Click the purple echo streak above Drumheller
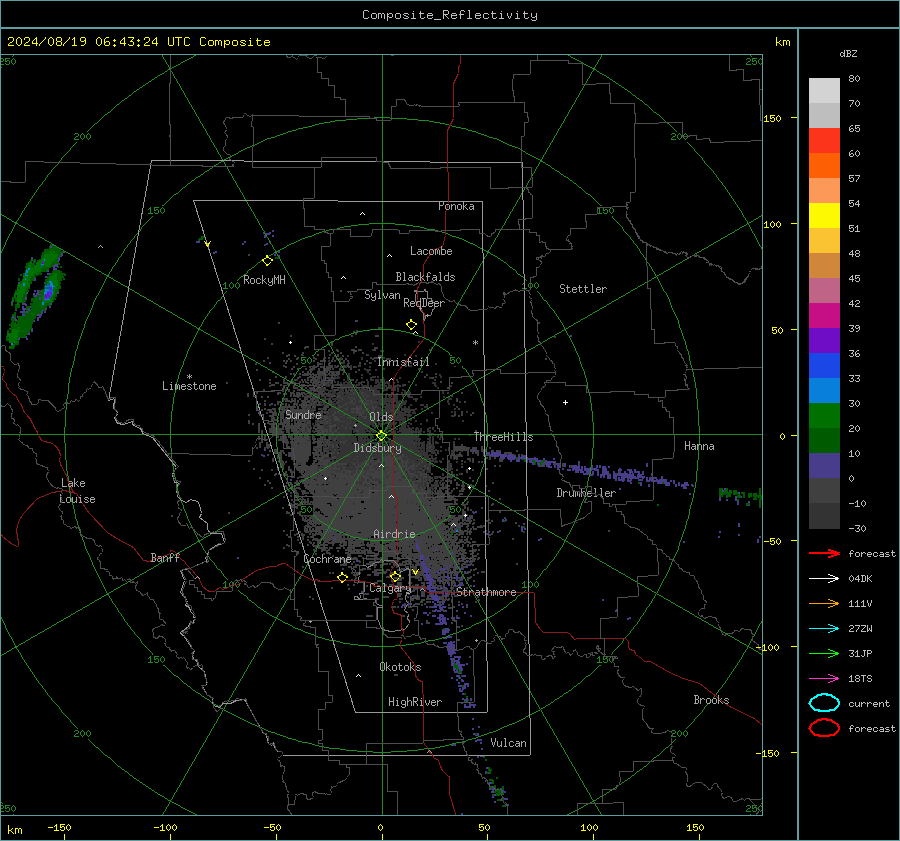900x841 pixels. [588, 470]
